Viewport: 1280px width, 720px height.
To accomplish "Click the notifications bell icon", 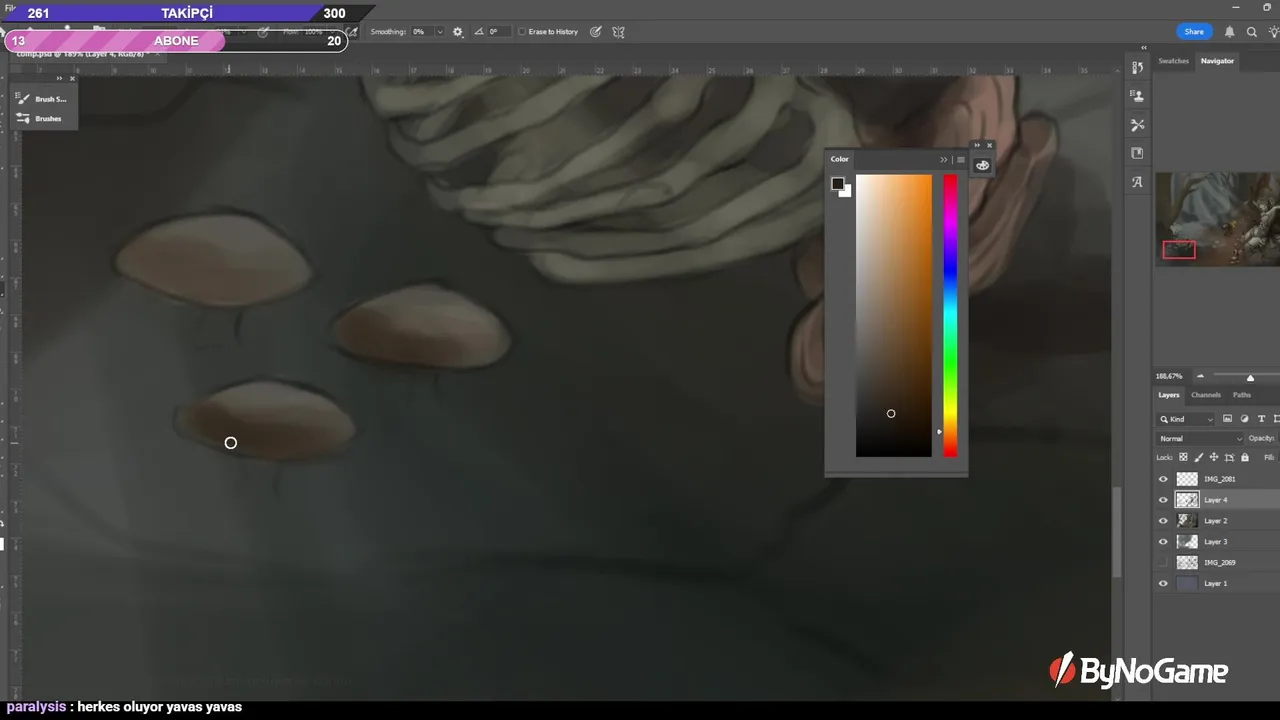I will [x=1230, y=32].
